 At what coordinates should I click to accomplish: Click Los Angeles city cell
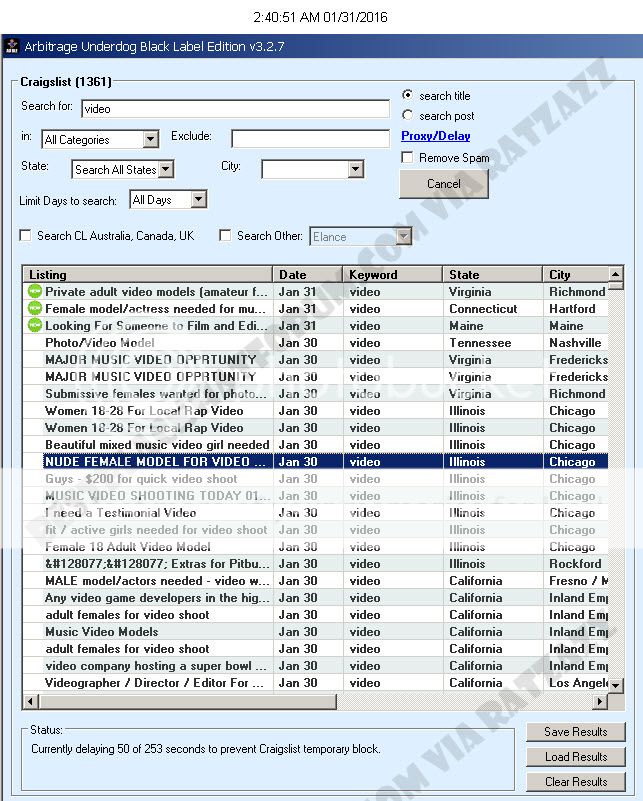(578, 682)
